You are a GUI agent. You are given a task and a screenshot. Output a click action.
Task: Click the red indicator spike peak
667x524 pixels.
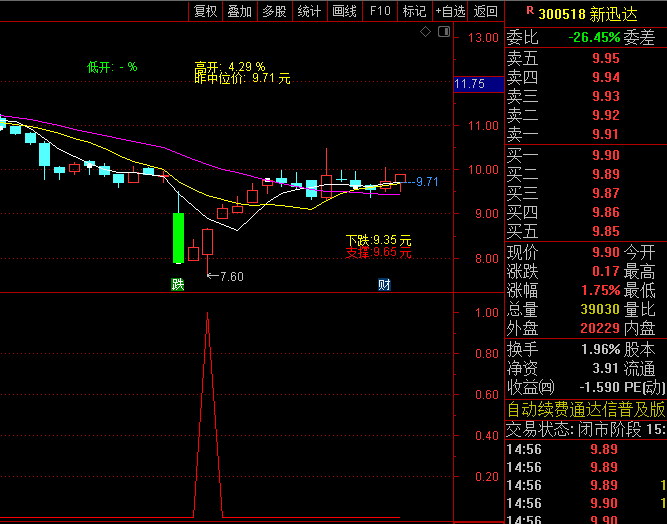(x=207, y=314)
